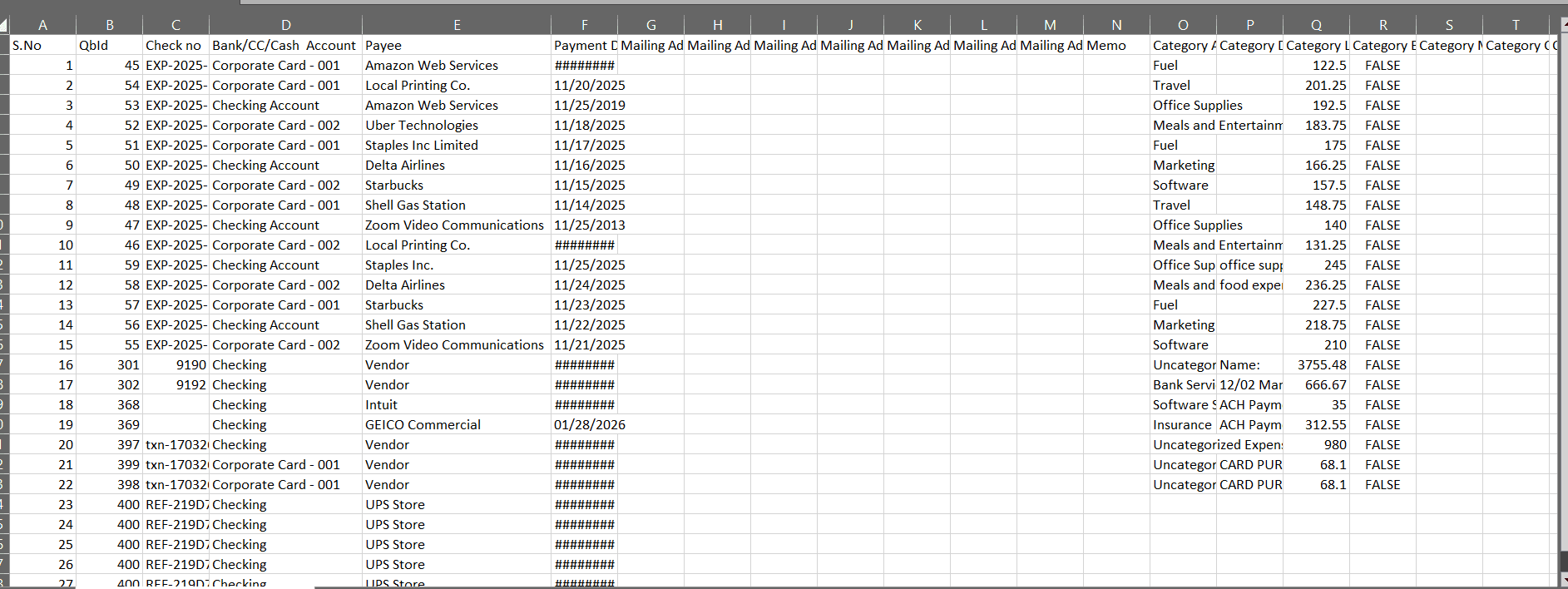The image size is (1568, 589).
Task: Click payee cell Uber Technologies
Action: coord(457,125)
